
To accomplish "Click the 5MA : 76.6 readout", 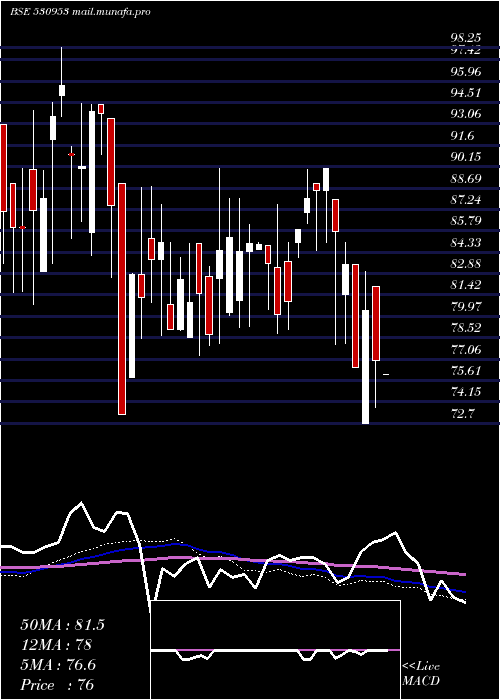I will pyautogui.click(x=58, y=665).
